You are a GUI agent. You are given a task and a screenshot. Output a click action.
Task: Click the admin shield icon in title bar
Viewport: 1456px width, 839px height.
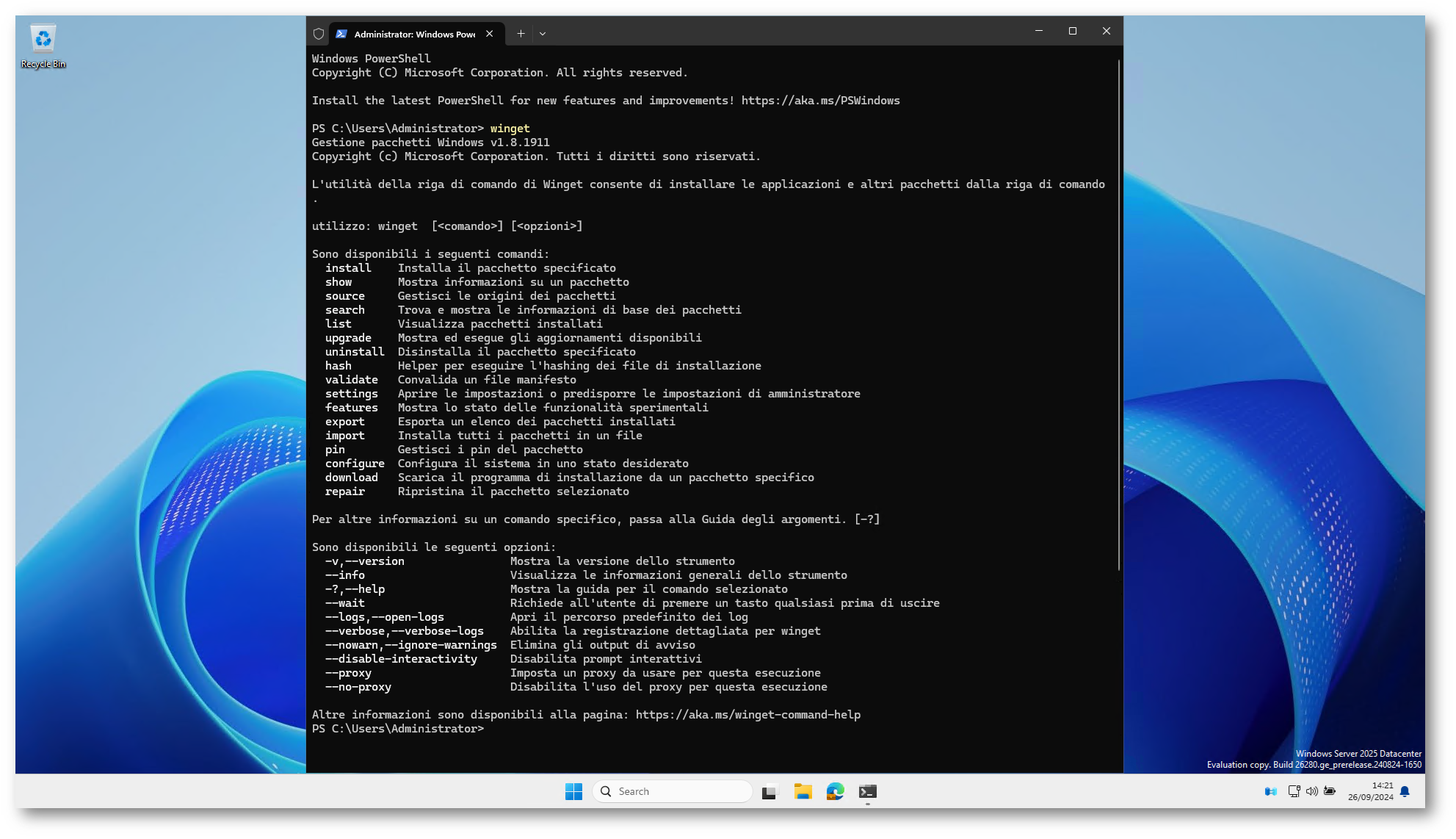tap(319, 34)
